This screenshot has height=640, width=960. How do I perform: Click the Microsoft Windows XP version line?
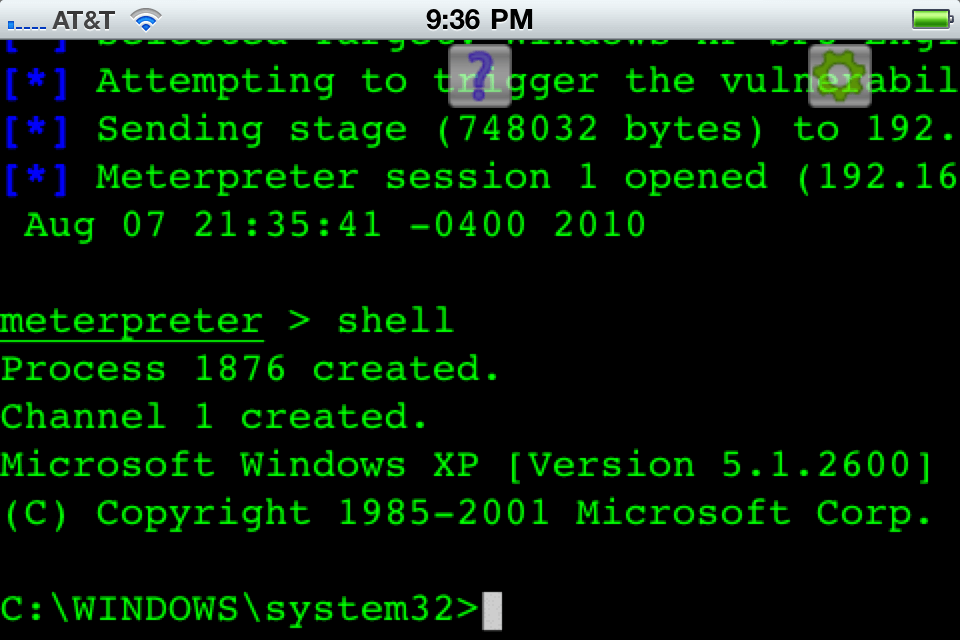466,465
